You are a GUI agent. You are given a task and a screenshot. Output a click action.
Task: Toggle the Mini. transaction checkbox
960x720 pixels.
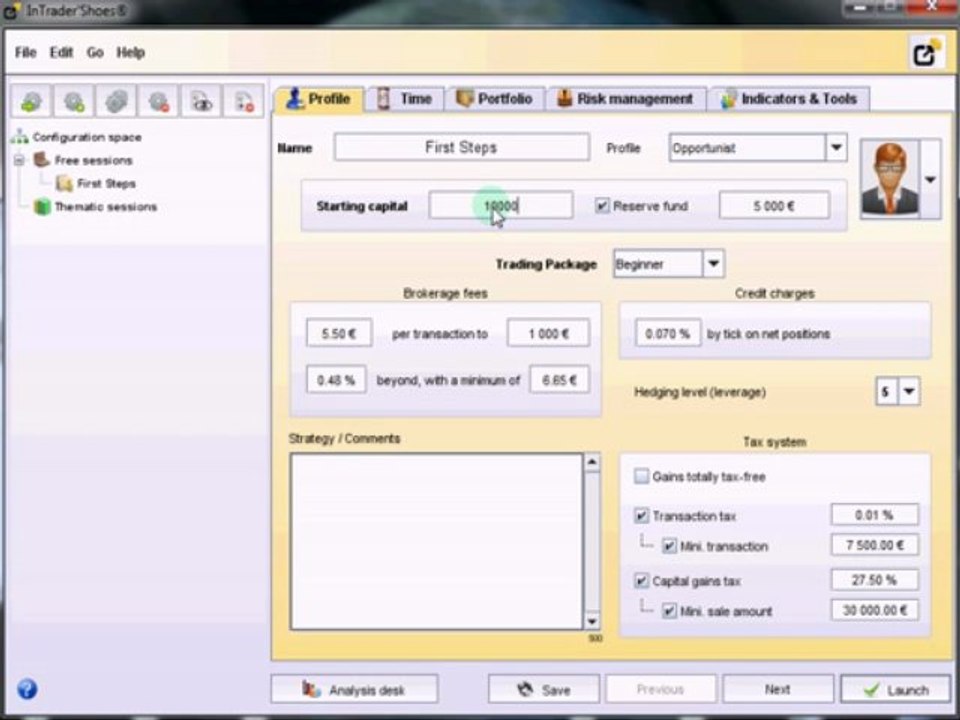click(669, 546)
